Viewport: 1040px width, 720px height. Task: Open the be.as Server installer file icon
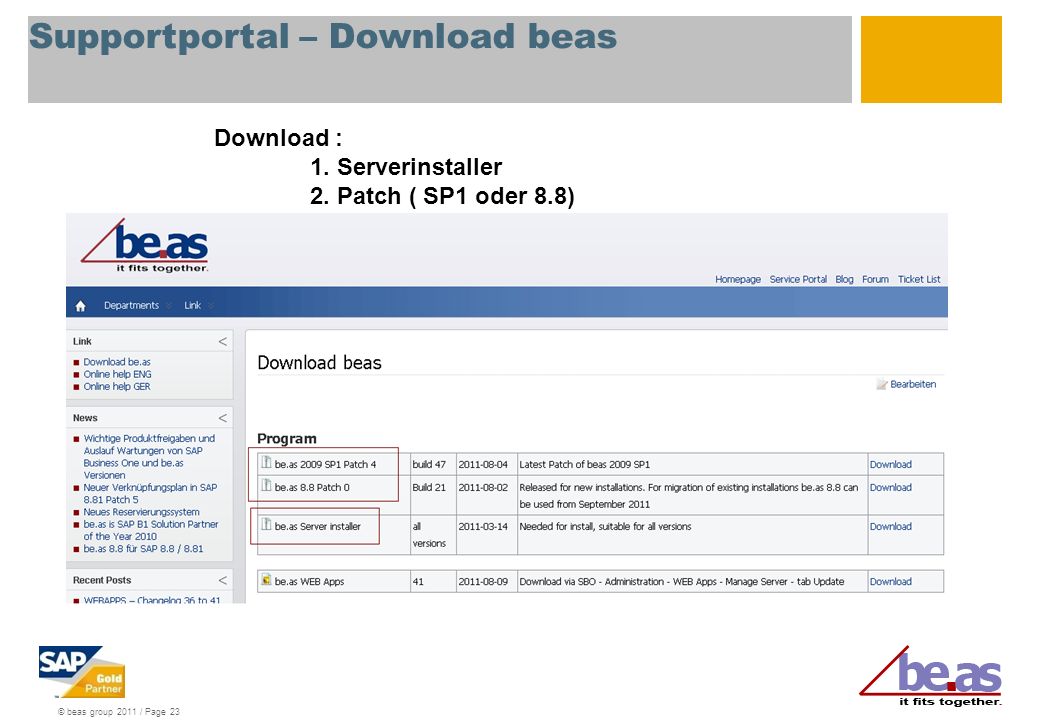click(267, 525)
